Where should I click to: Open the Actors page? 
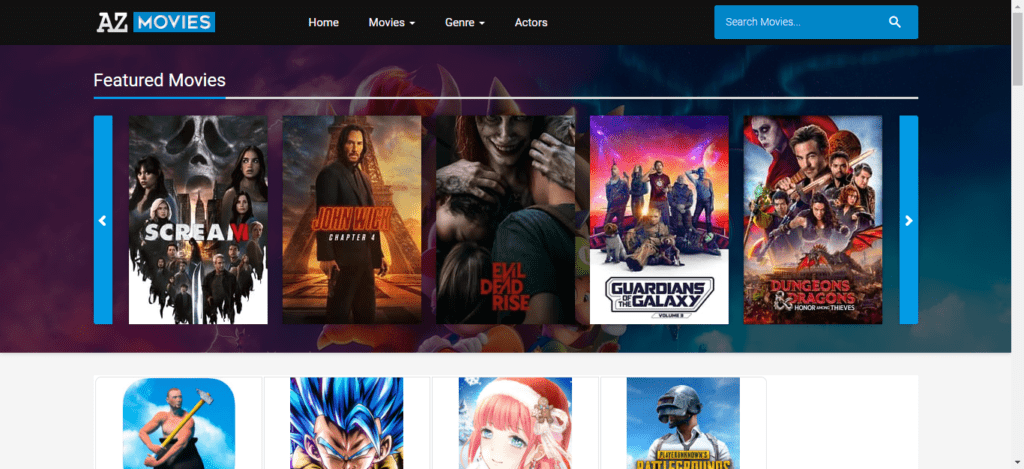531,22
